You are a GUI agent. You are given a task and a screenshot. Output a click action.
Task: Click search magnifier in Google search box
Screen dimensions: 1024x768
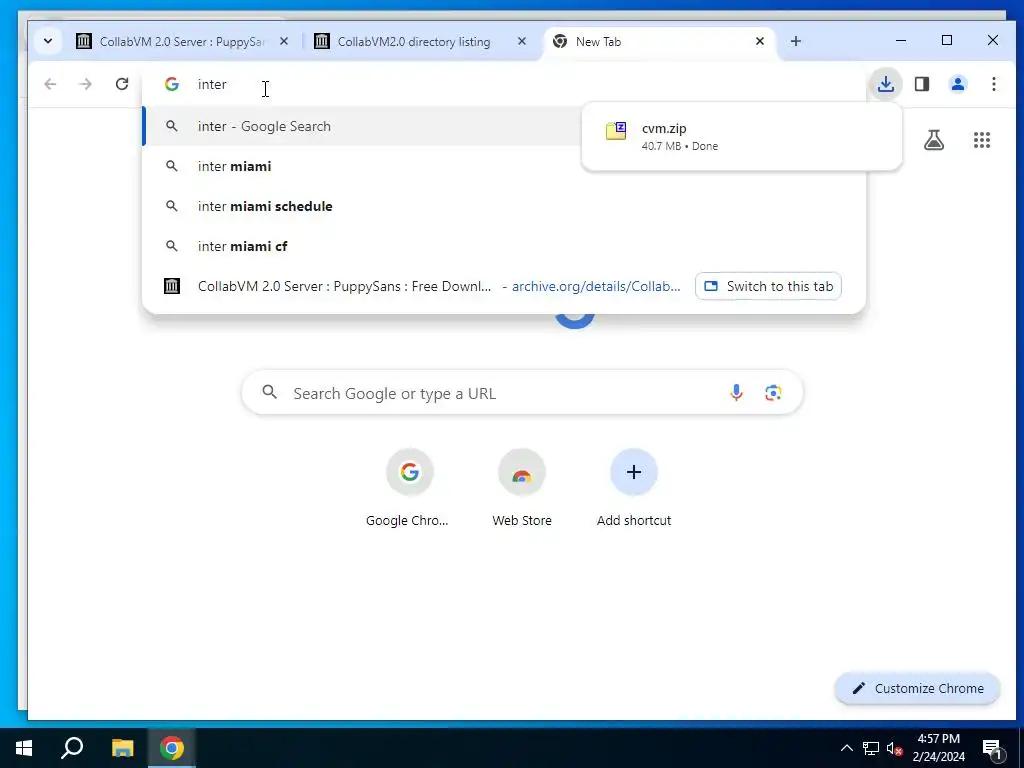tap(269, 392)
